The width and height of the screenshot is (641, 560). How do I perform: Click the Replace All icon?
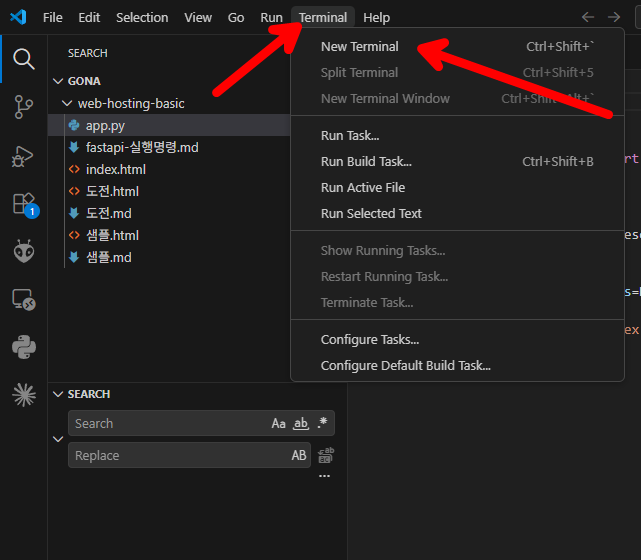(x=326, y=455)
